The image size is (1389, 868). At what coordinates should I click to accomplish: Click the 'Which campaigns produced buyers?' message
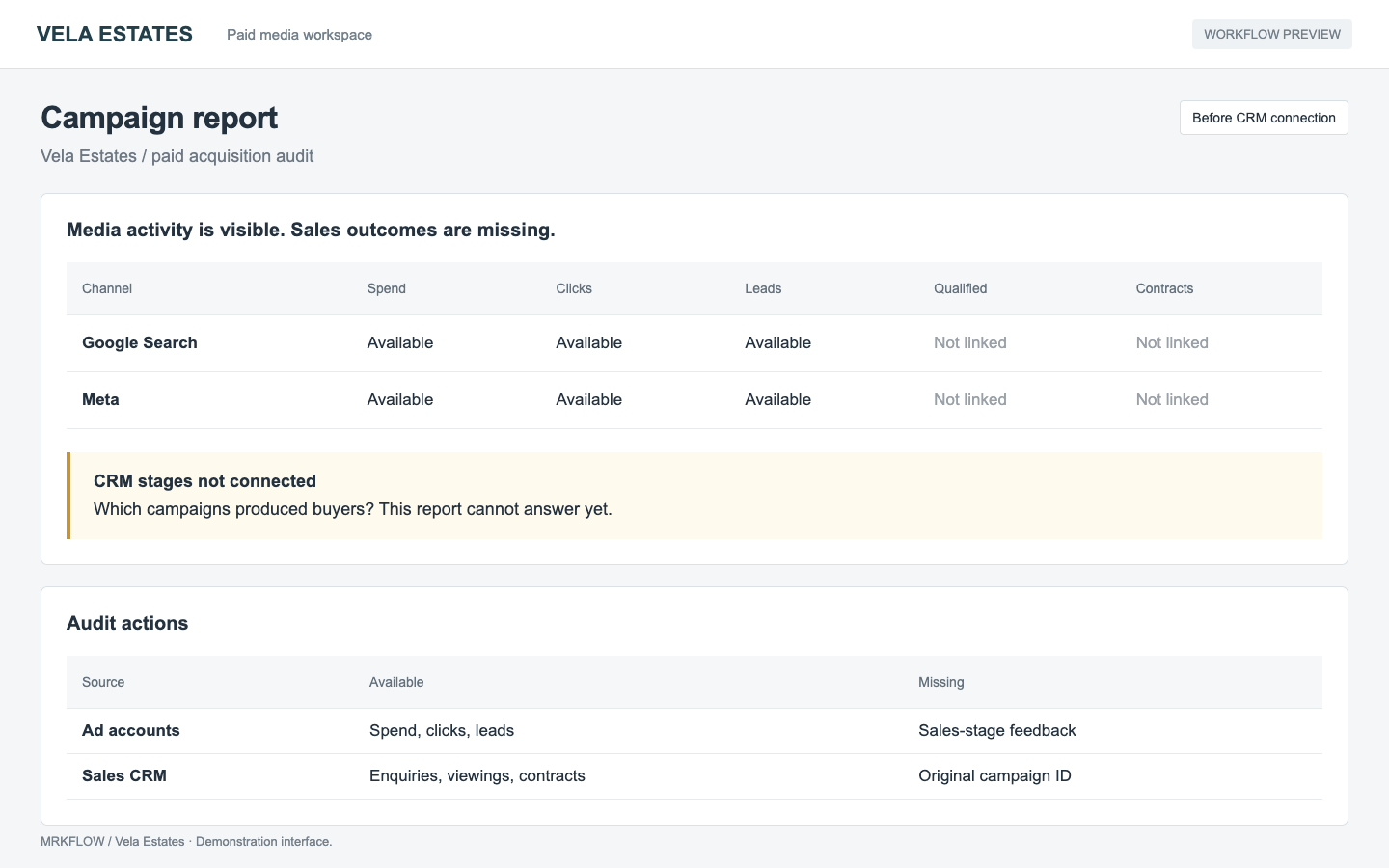(x=353, y=509)
